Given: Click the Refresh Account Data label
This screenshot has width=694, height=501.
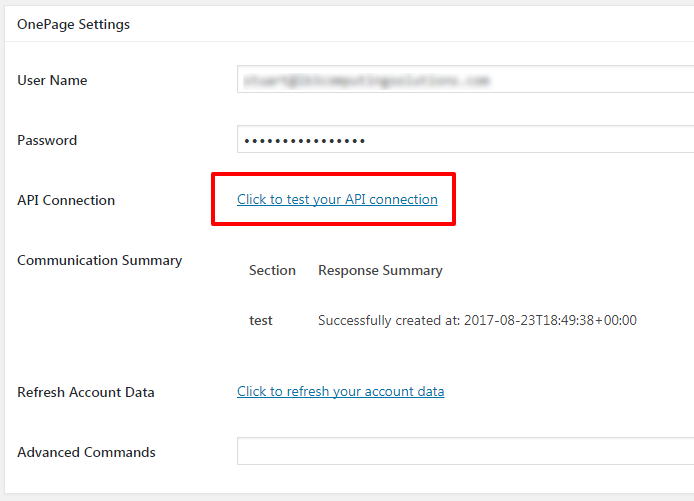Looking at the screenshot, I should [86, 392].
